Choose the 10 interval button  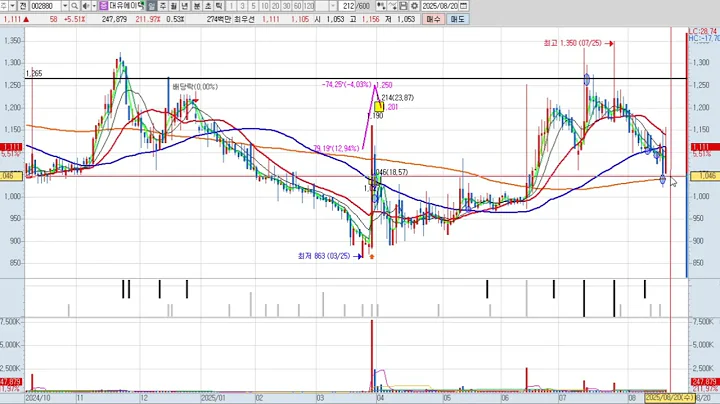pyautogui.click(x=264, y=6)
